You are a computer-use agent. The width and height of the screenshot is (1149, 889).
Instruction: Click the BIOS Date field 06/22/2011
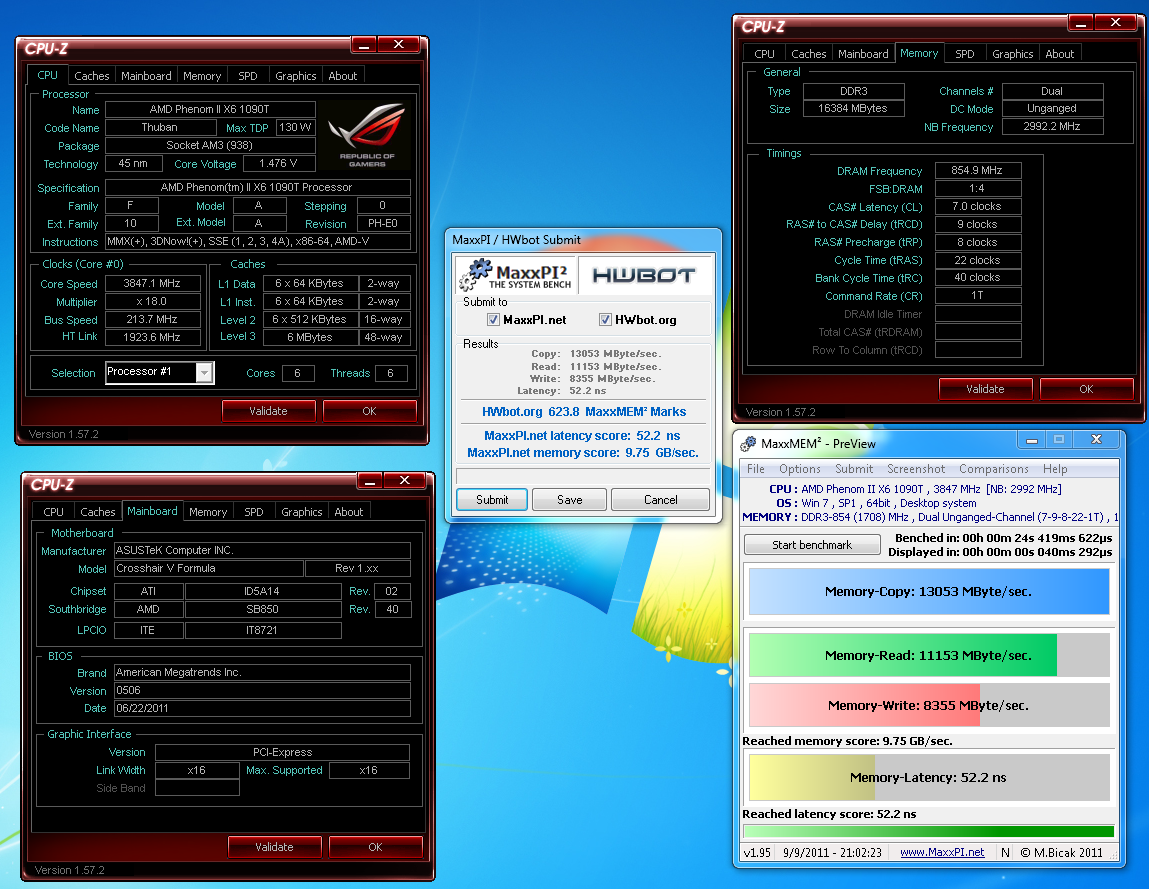tap(262, 708)
